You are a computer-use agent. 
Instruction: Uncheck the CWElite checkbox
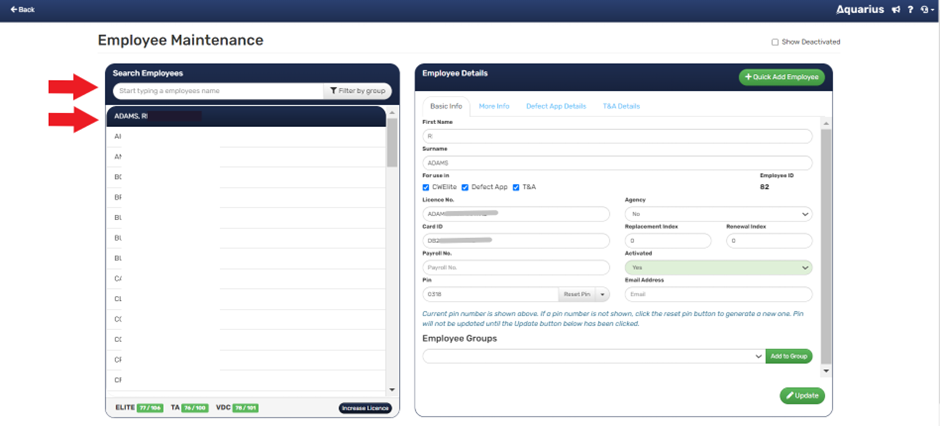[426, 187]
